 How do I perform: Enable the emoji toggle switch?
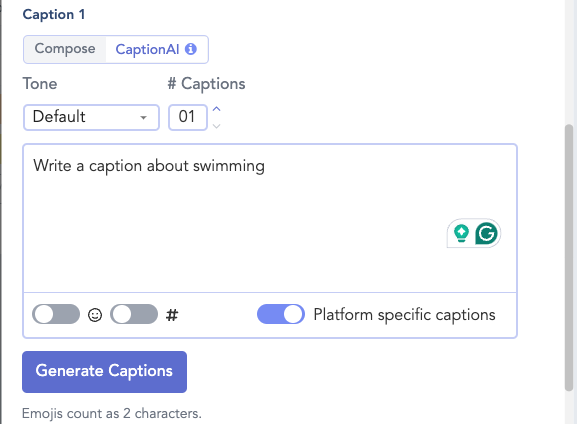(56, 314)
